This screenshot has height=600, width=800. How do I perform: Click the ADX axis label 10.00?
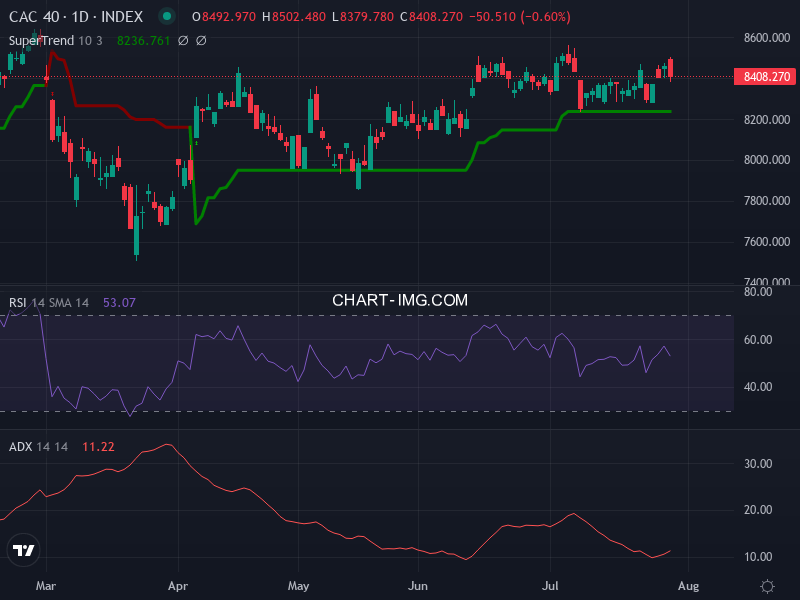click(758, 557)
